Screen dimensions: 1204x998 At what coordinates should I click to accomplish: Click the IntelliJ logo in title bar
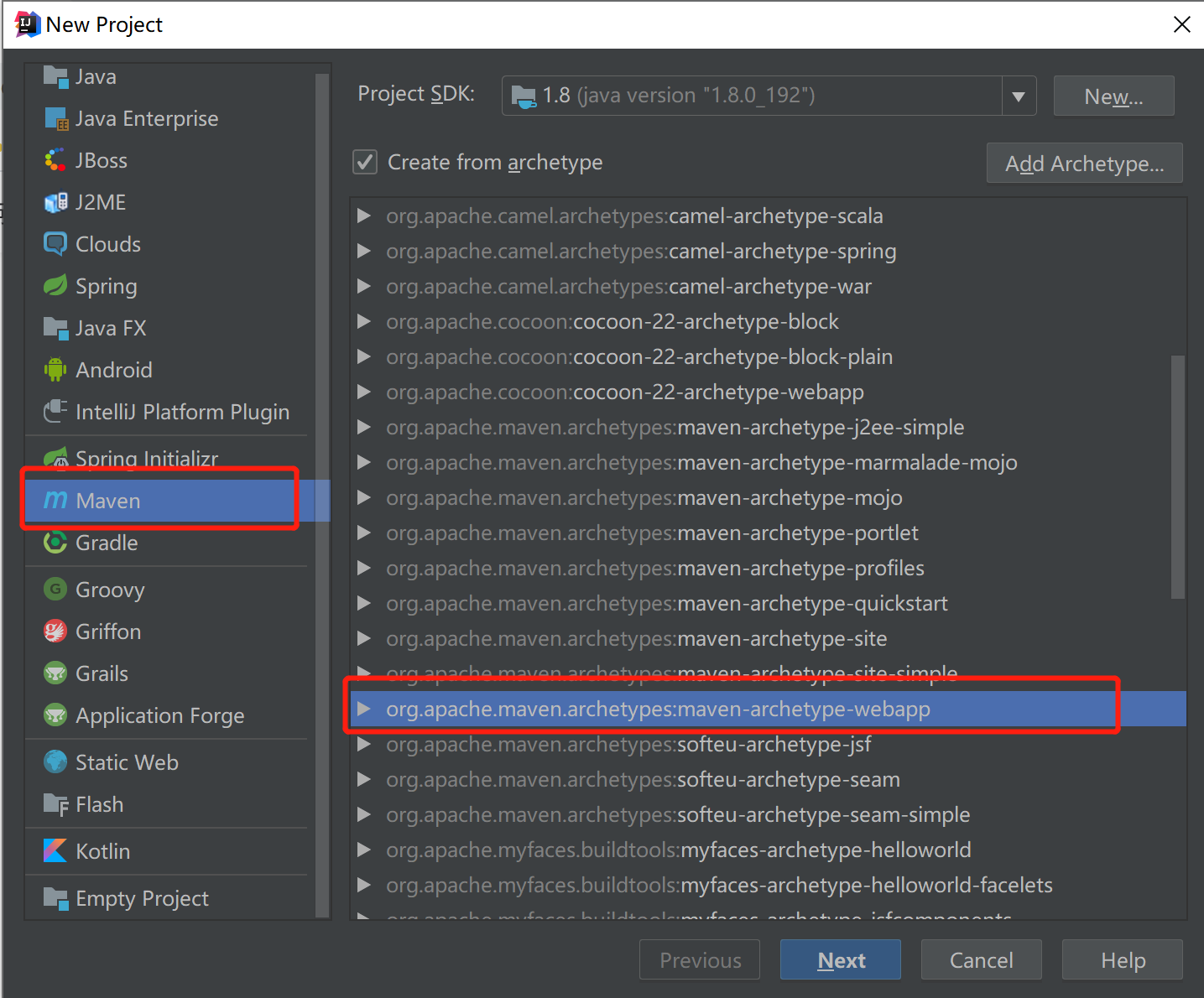coord(28,24)
